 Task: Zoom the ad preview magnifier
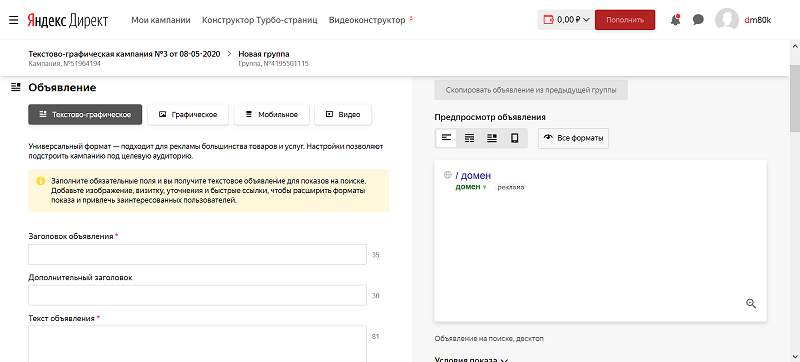coord(751,303)
